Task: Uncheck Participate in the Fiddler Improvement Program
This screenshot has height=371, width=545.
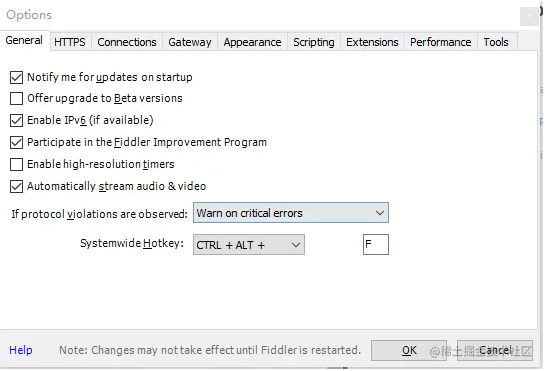Action: 16,142
